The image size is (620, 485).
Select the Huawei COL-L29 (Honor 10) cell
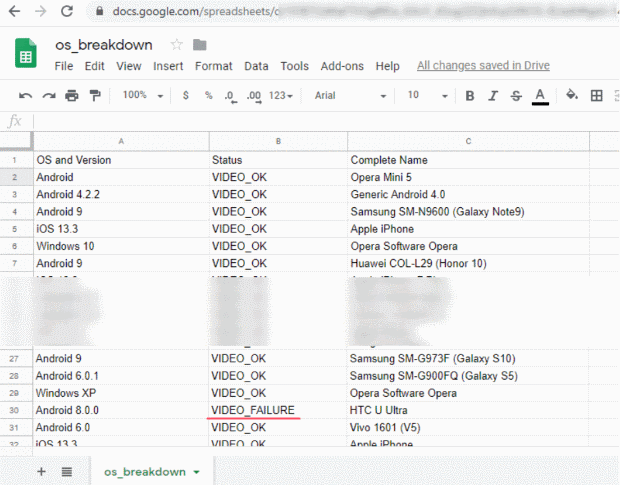coord(468,263)
